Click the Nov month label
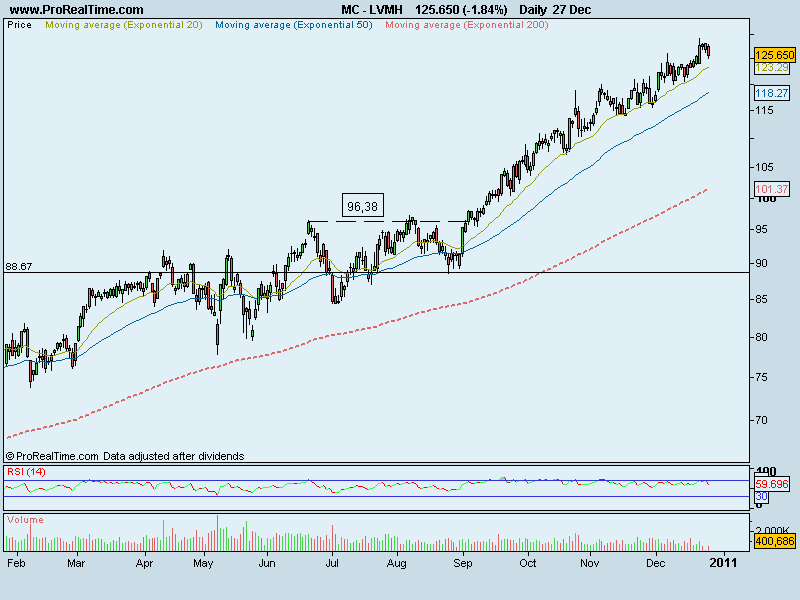This screenshot has width=800, height=600. point(590,563)
